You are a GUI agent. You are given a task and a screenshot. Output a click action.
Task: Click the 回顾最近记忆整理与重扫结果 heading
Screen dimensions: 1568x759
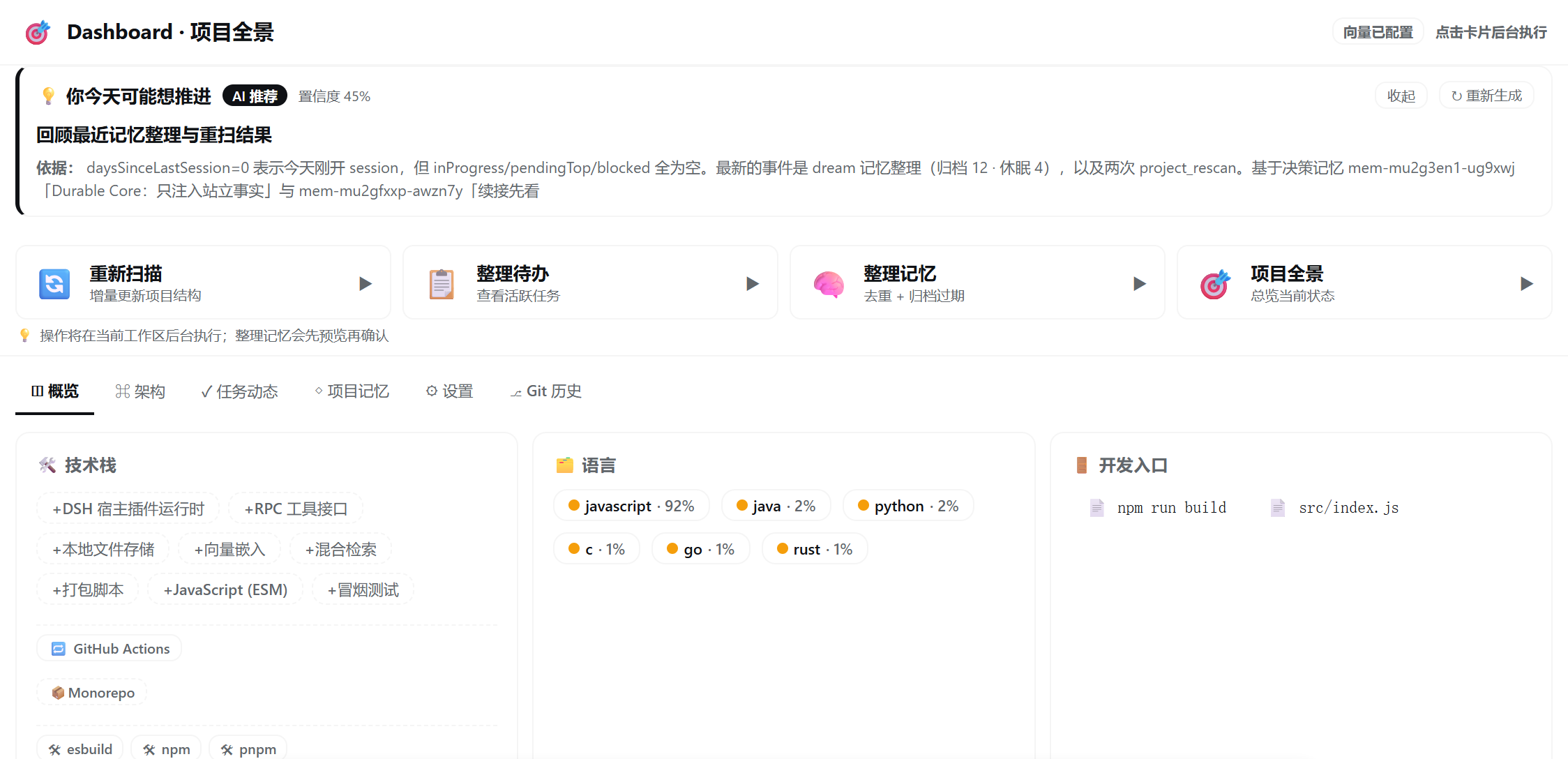[154, 135]
